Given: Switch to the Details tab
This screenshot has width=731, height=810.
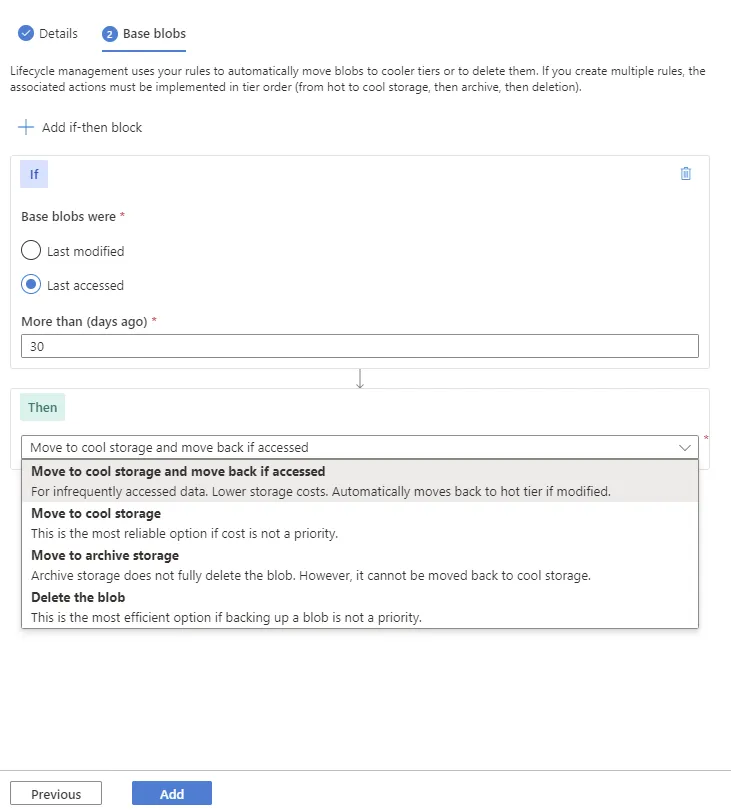Looking at the screenshot, I should 58,33.
